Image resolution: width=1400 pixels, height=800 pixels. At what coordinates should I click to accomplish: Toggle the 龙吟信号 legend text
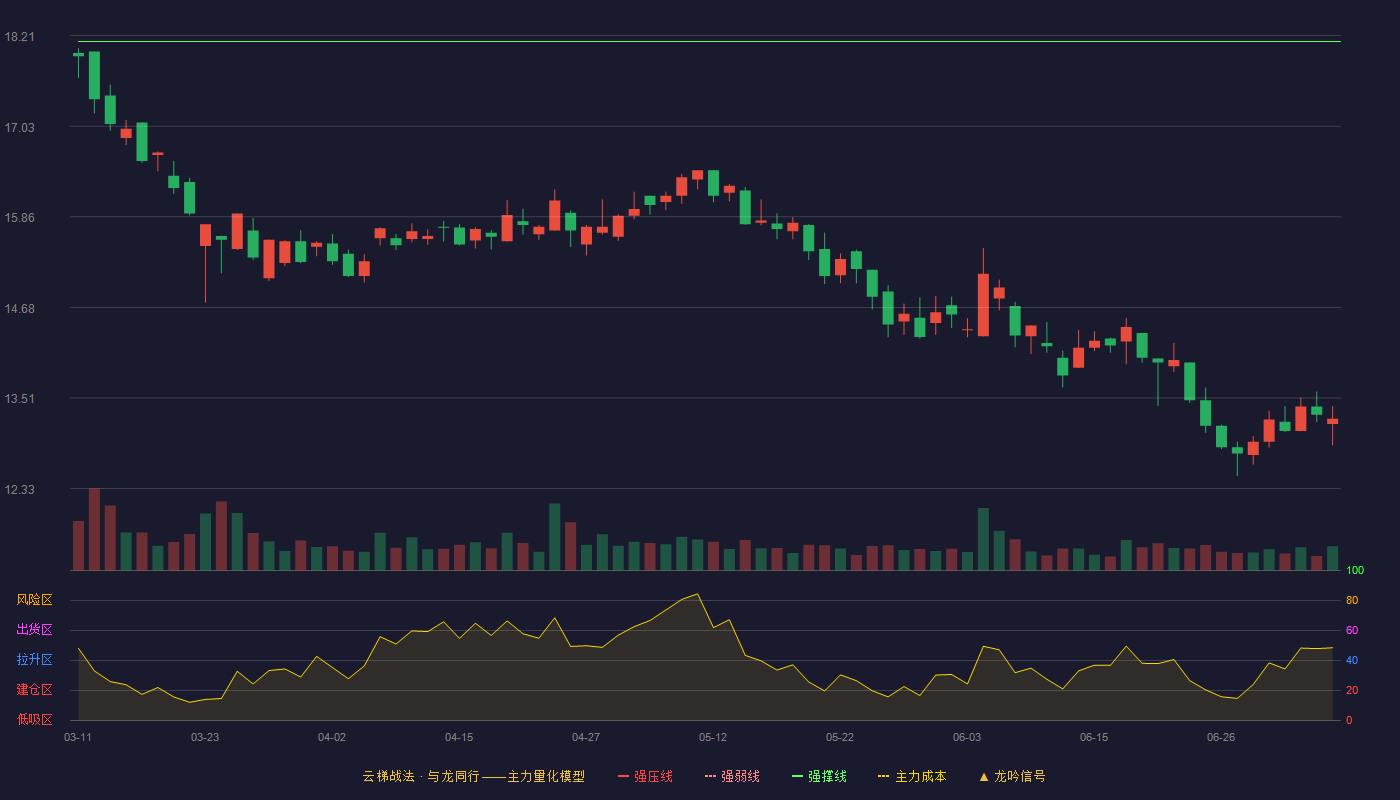point(1020,776)
